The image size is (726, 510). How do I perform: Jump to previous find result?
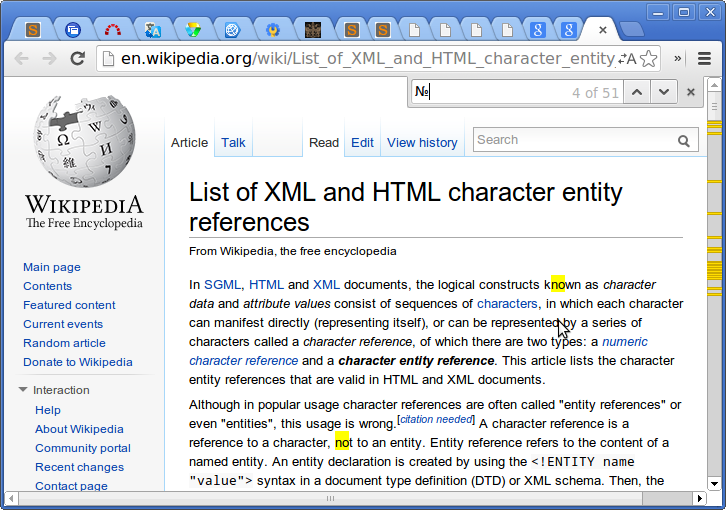tap(637, 92)
